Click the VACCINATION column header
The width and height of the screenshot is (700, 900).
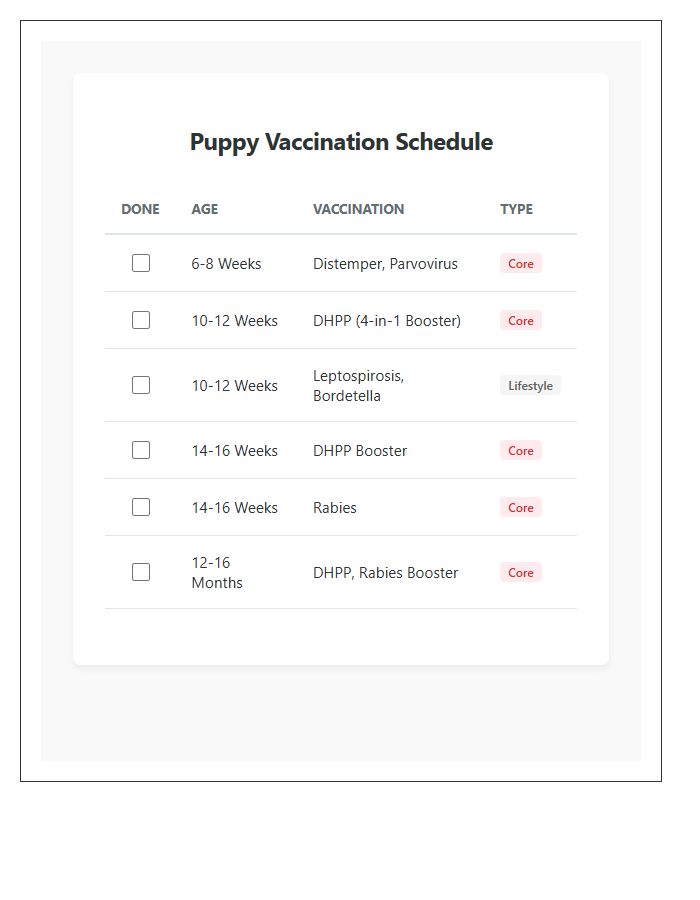click(x=358, y=209)
